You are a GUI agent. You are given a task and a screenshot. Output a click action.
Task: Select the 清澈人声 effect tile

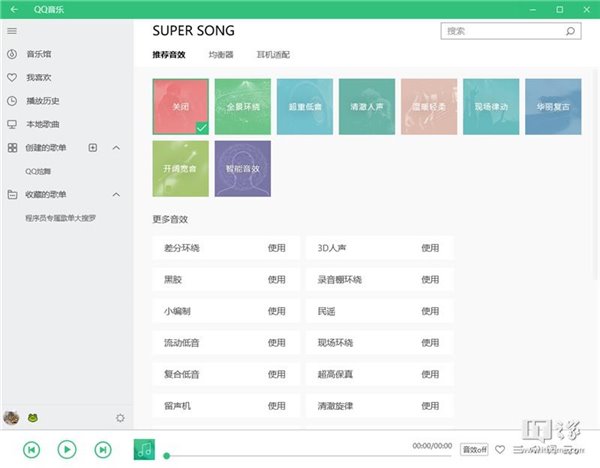click(x=367, y=107)
